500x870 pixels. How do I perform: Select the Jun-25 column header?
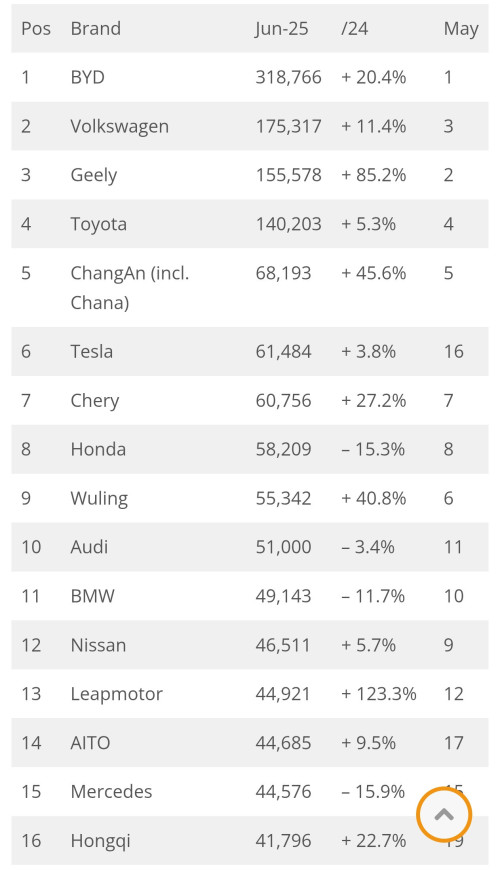coord(282,28)
